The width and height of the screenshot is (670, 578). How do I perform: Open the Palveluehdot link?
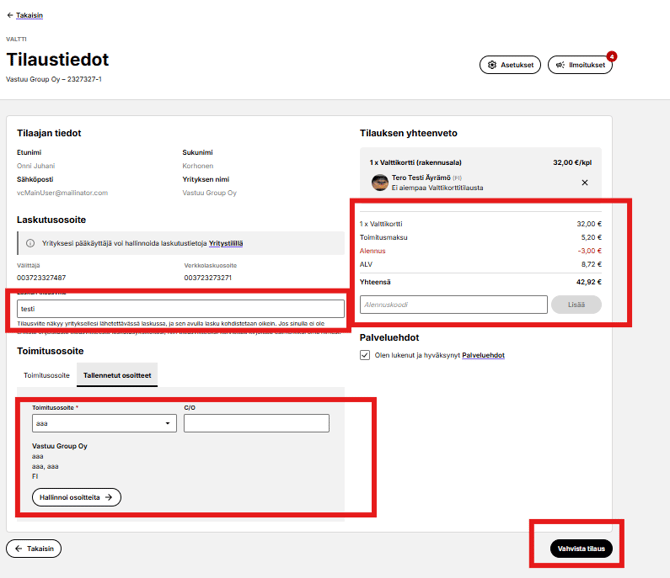[x=483, y=355]
